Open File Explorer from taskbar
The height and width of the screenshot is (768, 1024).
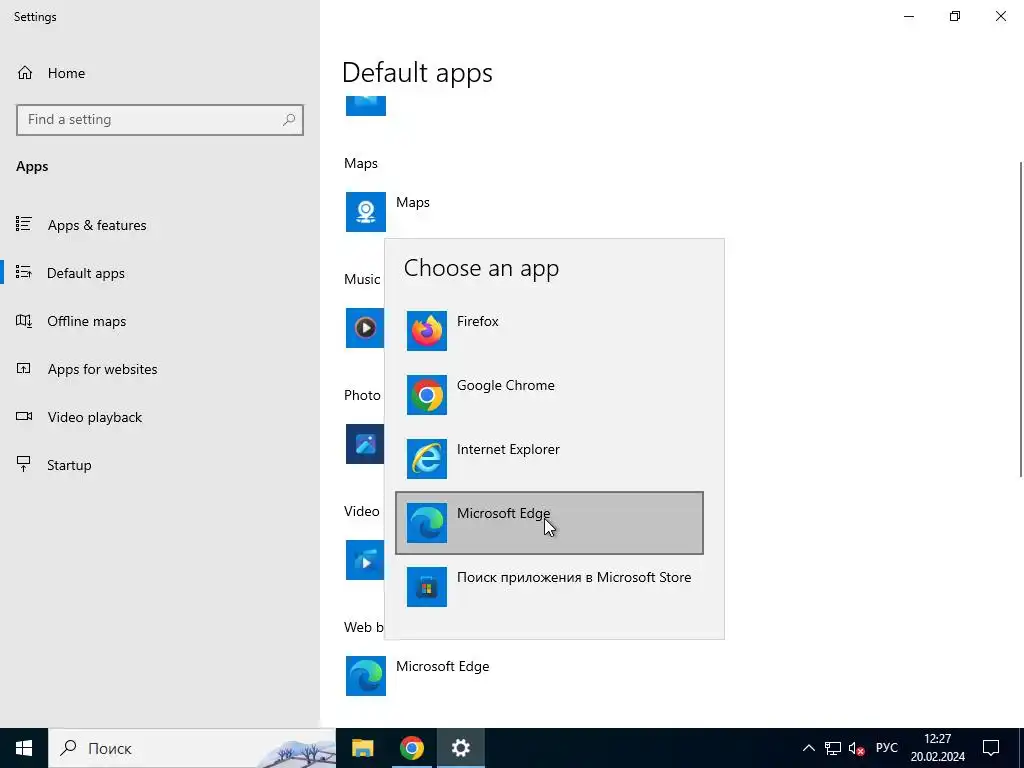click(x=362, y=748)
